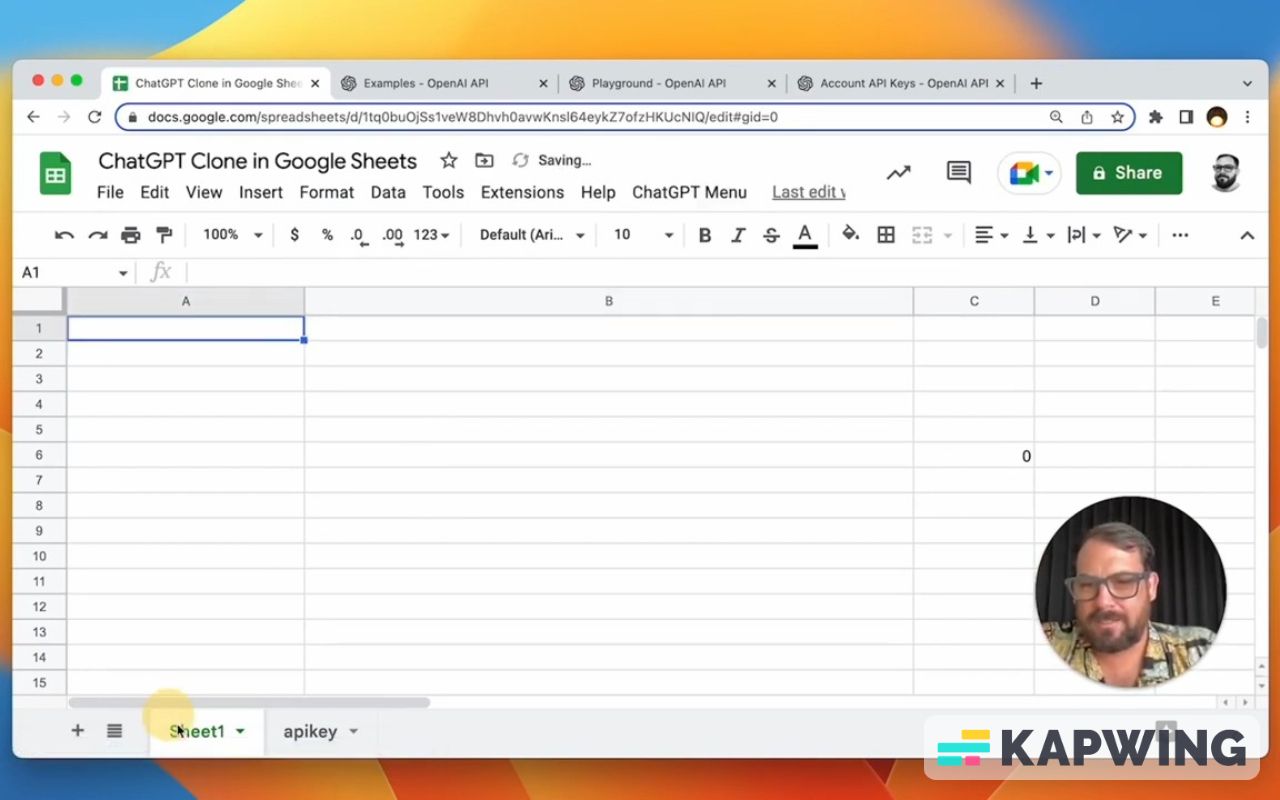Open the 123 number format dropdown
Viewport: 1280px width, 800px height.
[x=431, y=235]
